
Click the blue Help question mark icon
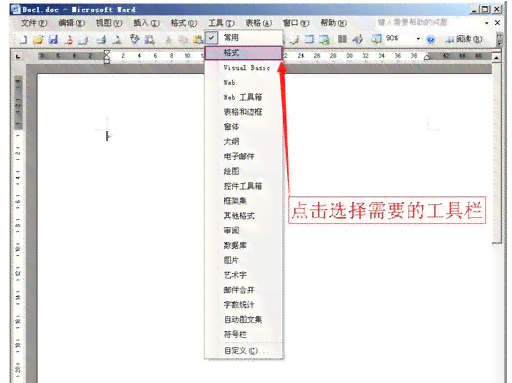[x=431, y=40]
